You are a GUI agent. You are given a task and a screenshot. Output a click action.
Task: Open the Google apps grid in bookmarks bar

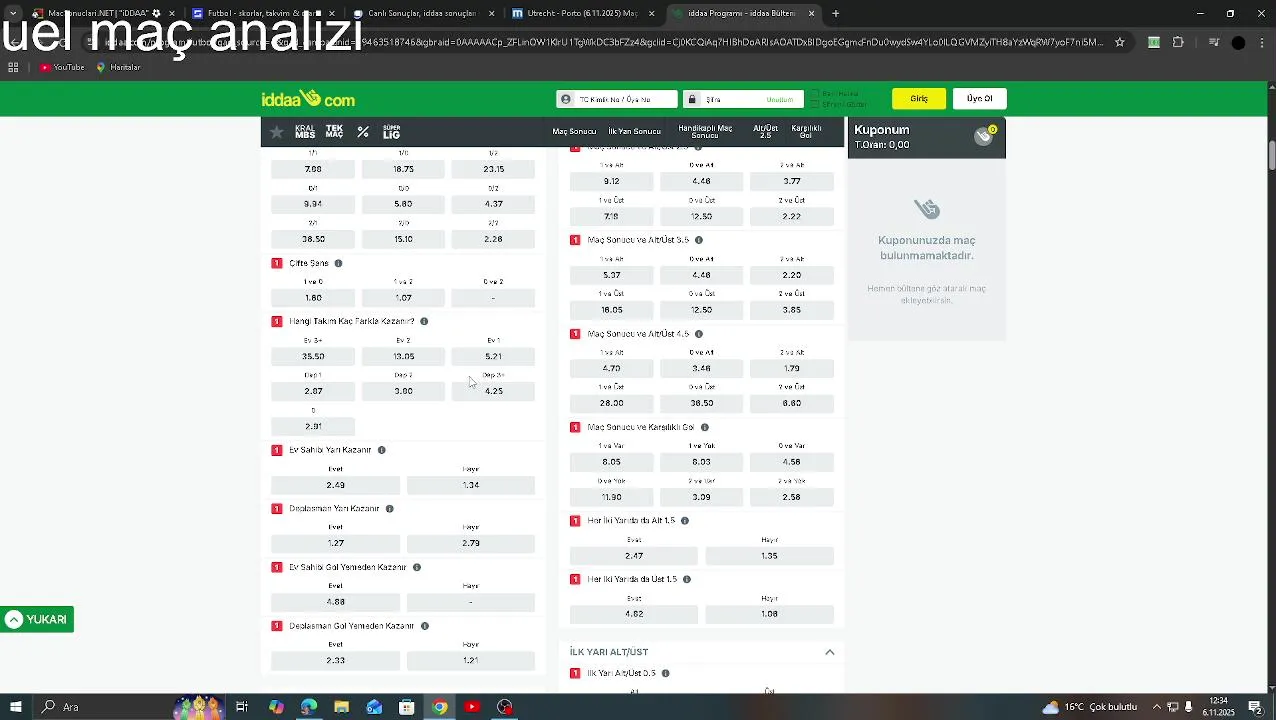[x=13, y=67]
